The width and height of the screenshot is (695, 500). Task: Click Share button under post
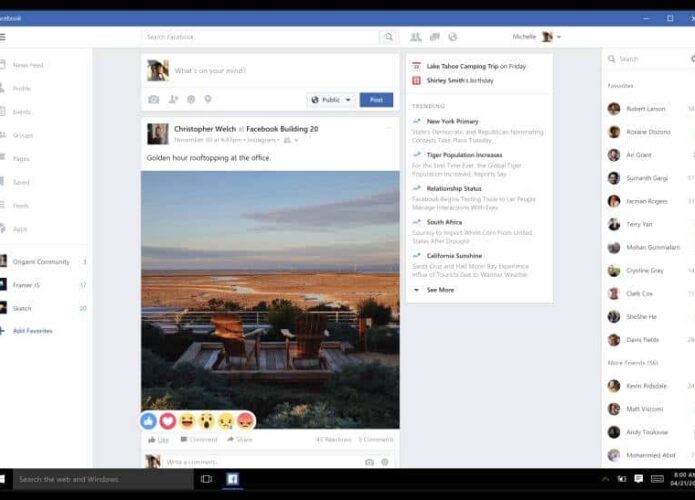[x=240, y=439]
